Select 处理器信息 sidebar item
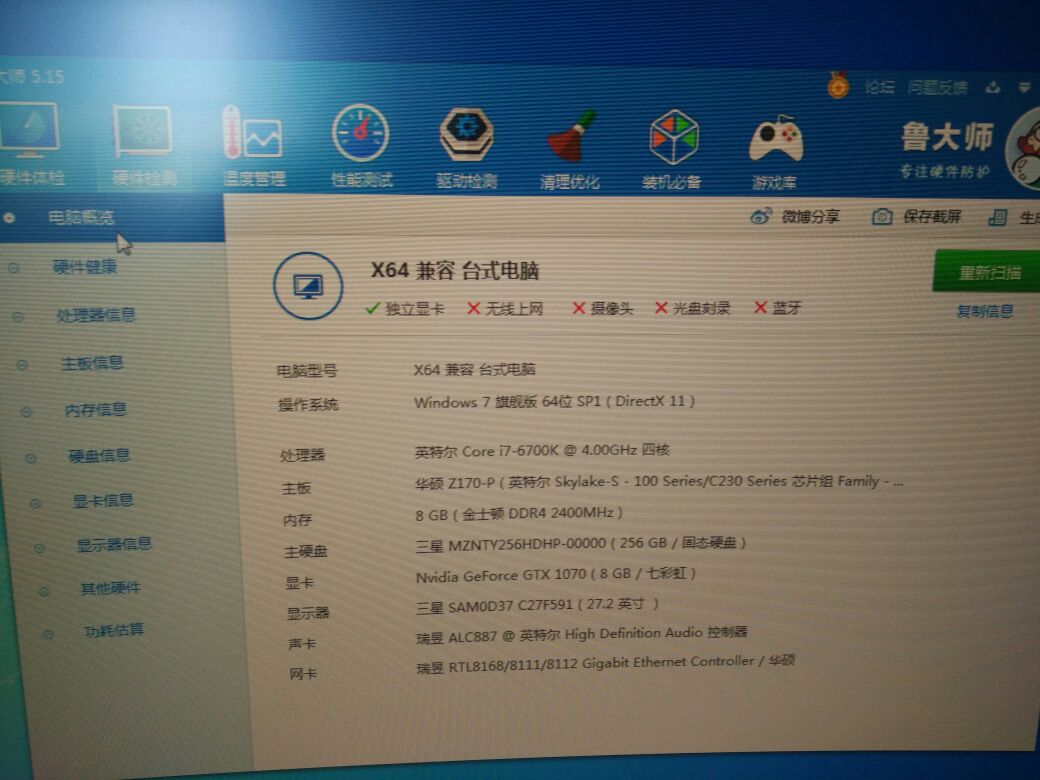 96,315
